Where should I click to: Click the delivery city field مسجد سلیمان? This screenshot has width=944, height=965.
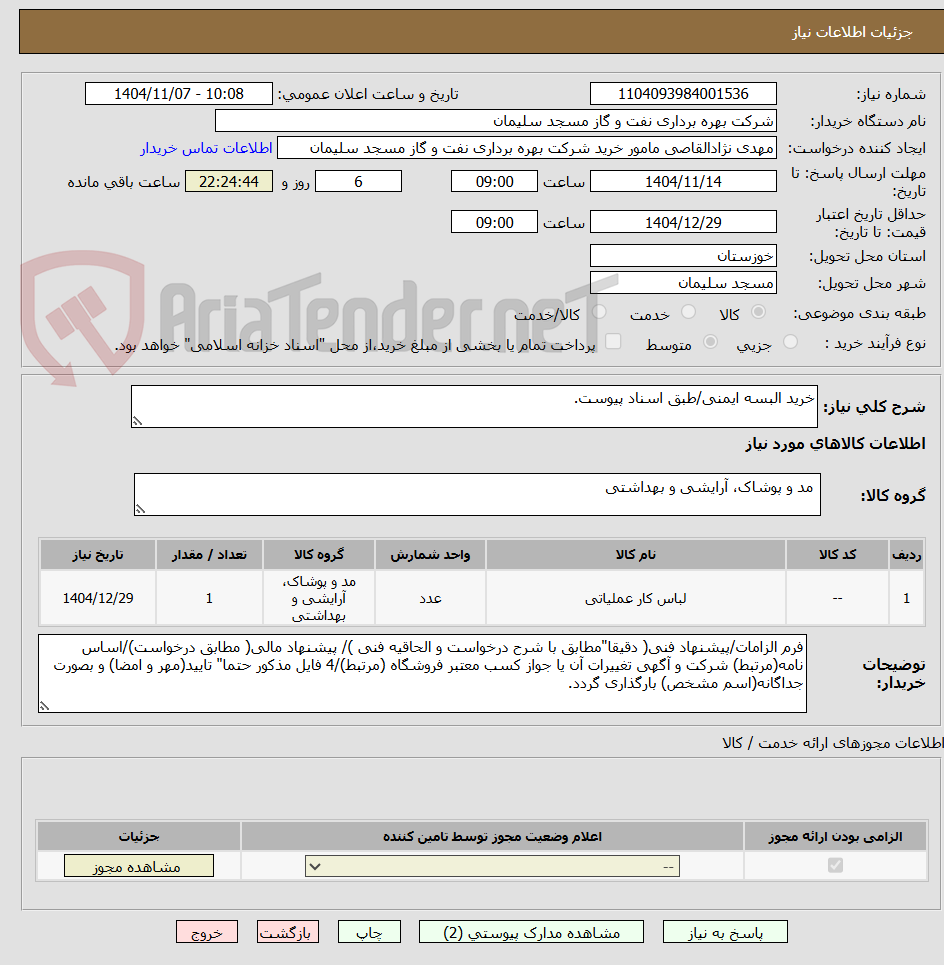pyautogui.click(x=683, y=282)
